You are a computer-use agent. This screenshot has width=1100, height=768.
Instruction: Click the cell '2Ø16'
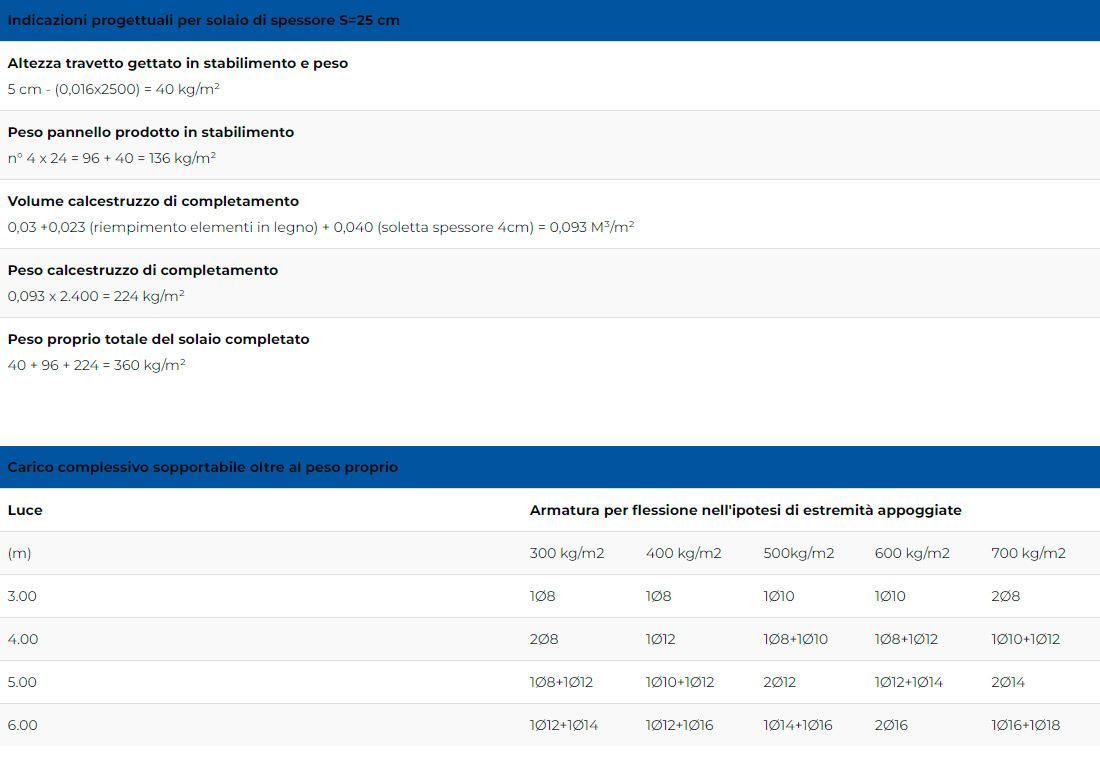[891, 725]
